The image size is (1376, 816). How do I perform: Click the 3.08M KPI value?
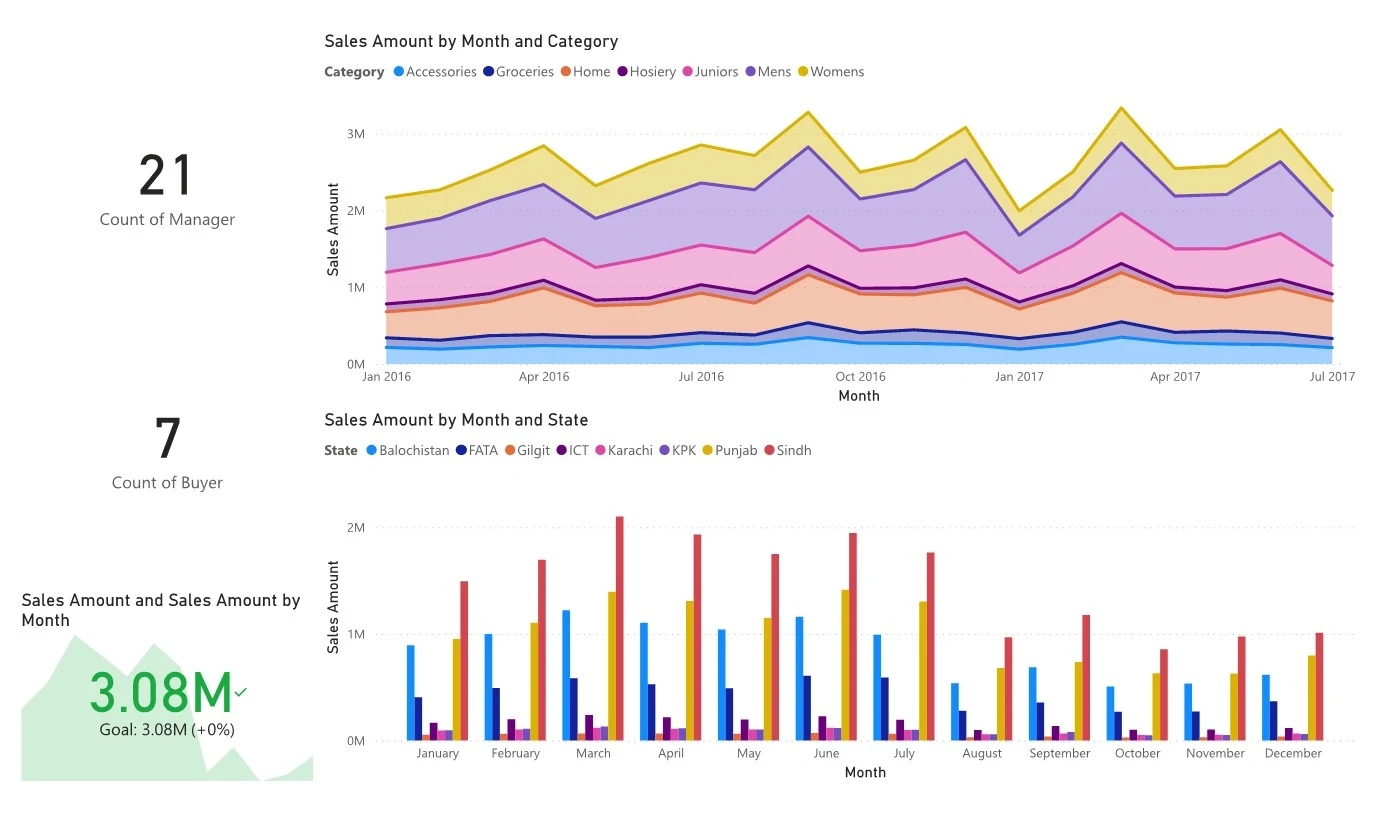pyautogui.click(x=161, y=692)
